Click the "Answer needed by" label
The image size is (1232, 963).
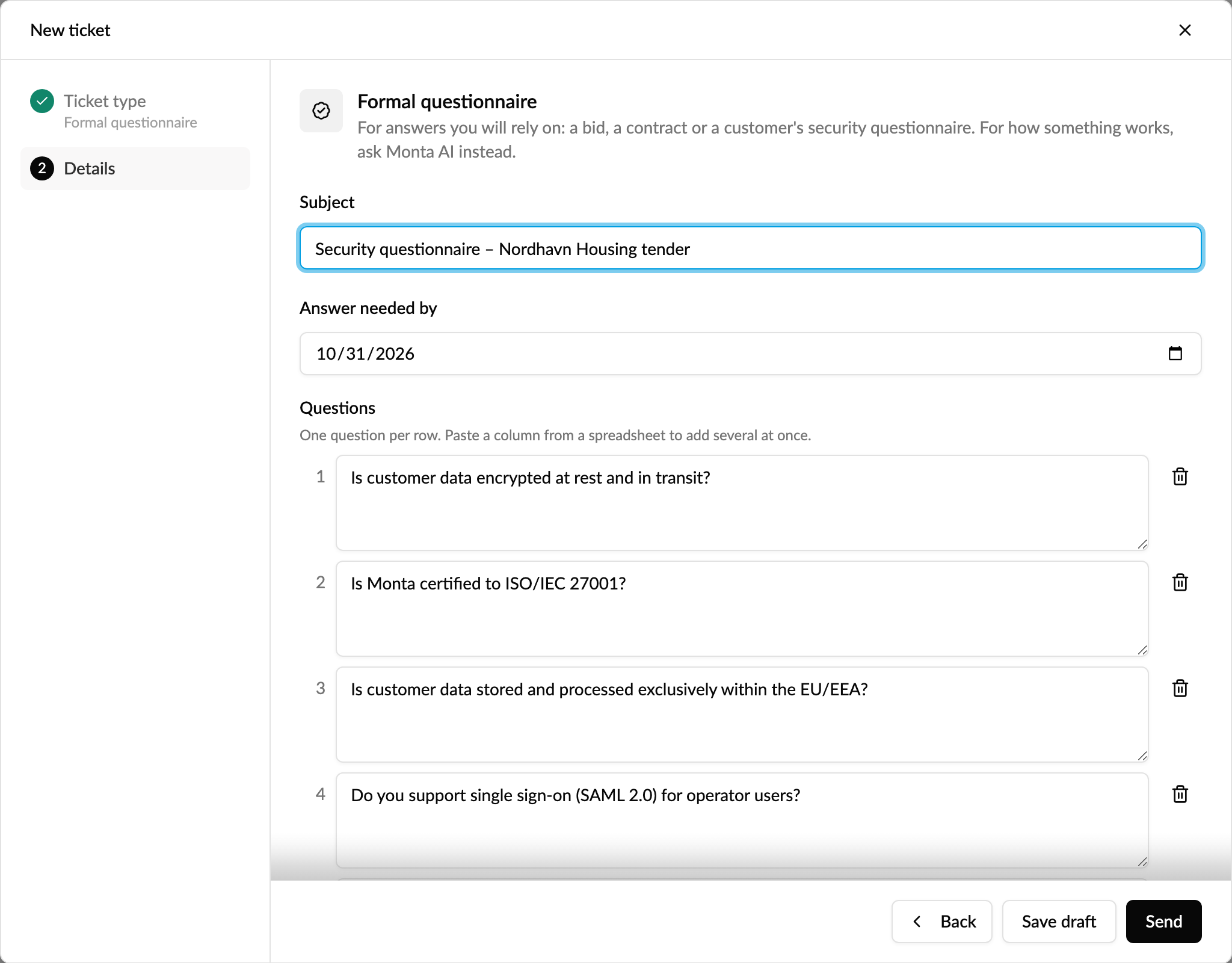(x=368, y=308)
